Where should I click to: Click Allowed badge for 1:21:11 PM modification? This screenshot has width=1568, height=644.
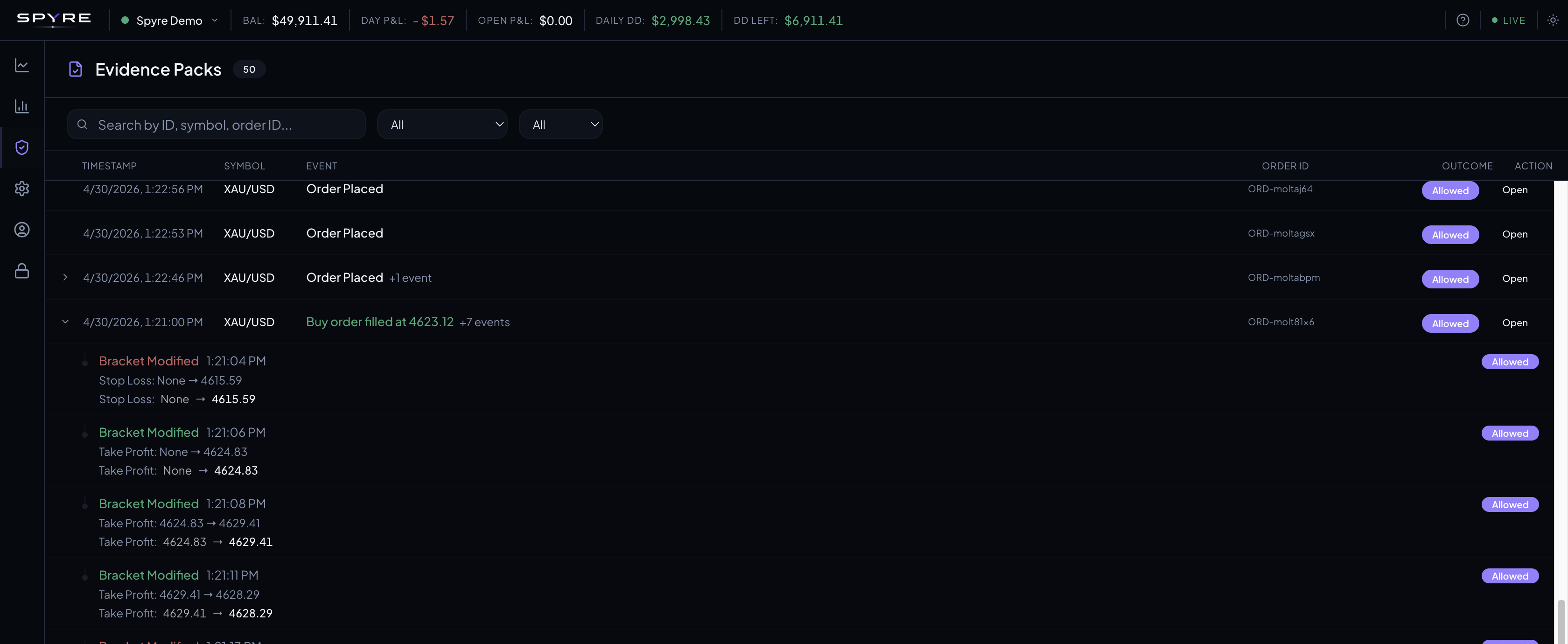point(1510,576)
